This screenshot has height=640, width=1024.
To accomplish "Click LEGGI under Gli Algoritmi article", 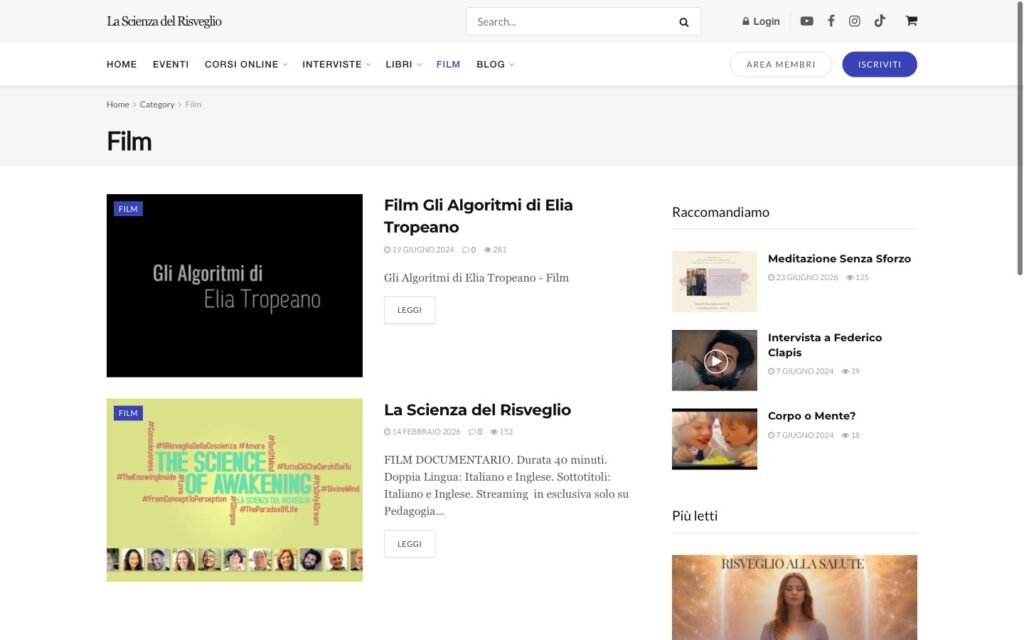I will coord(409,310).
